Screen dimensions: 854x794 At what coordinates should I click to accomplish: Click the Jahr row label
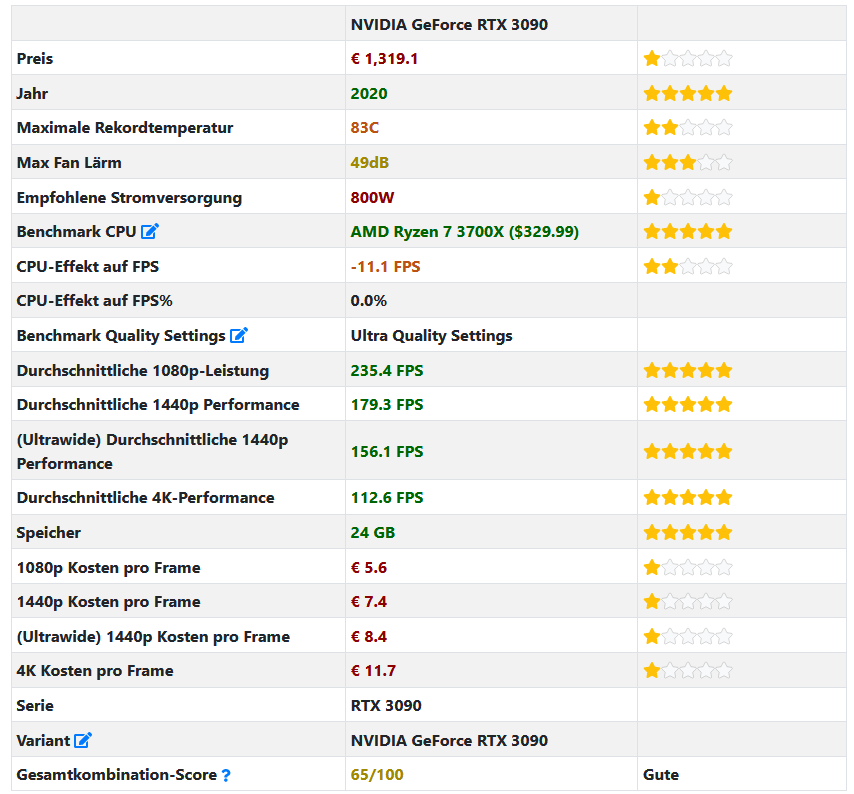click(33, 93)
